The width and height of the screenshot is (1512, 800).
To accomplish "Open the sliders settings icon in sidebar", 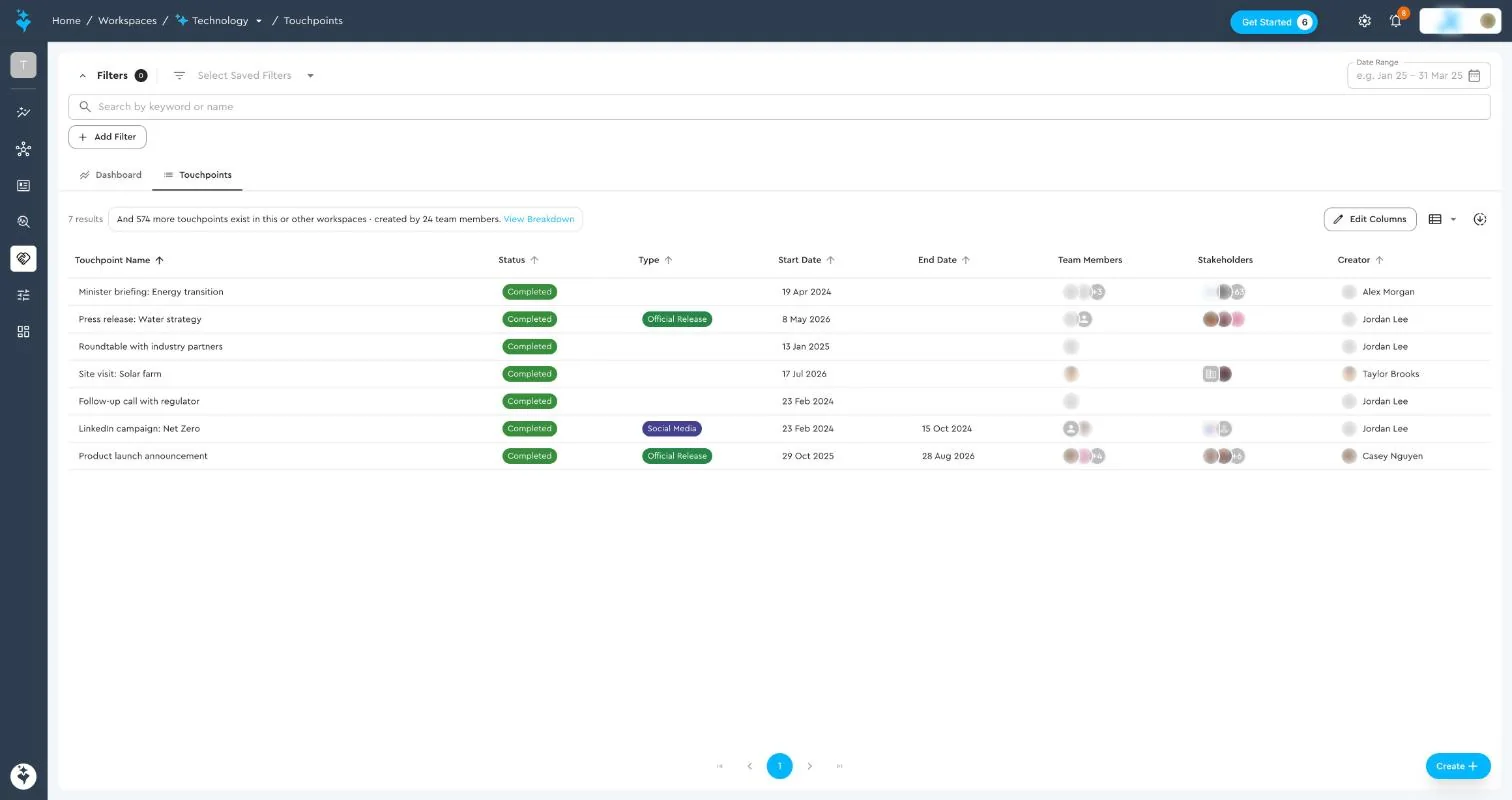I will coord(23,295).
